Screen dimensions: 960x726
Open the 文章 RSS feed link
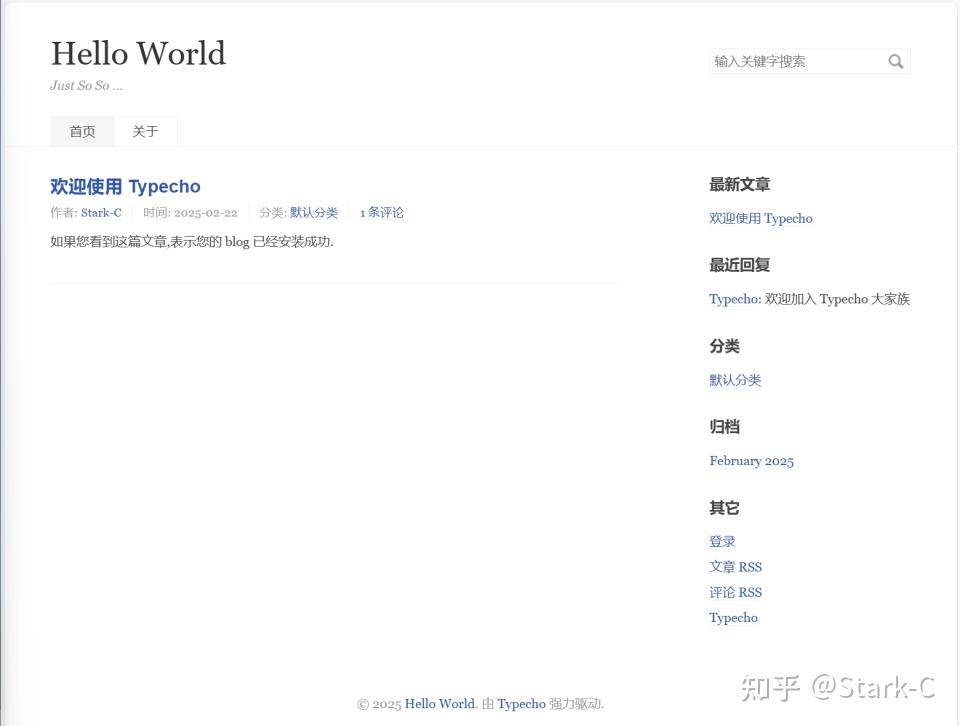735,567
